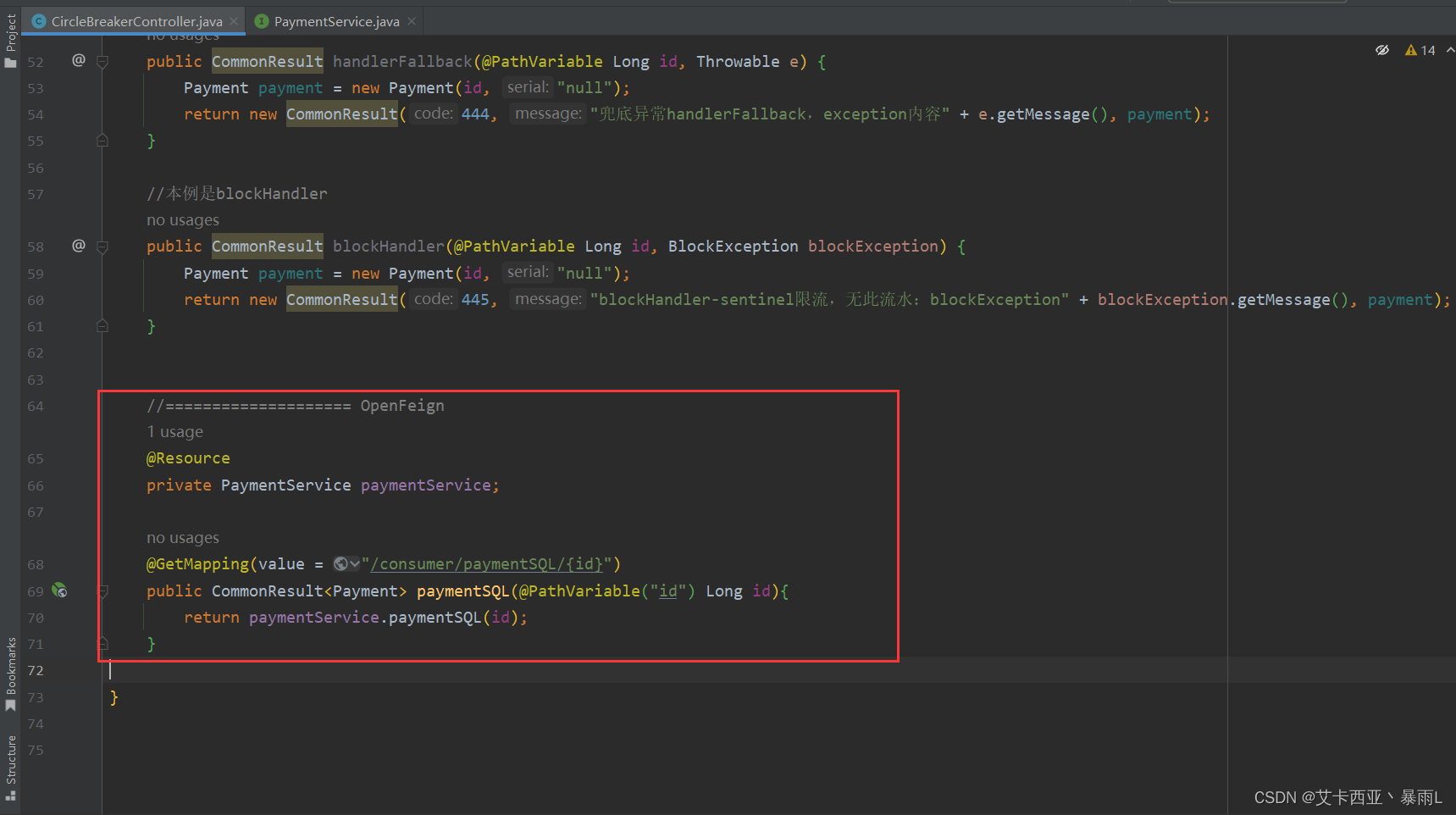This screenshot has height=815, width=1456.
Task: Click the 'message:' hint on line 54
Action: pos(548,114)
